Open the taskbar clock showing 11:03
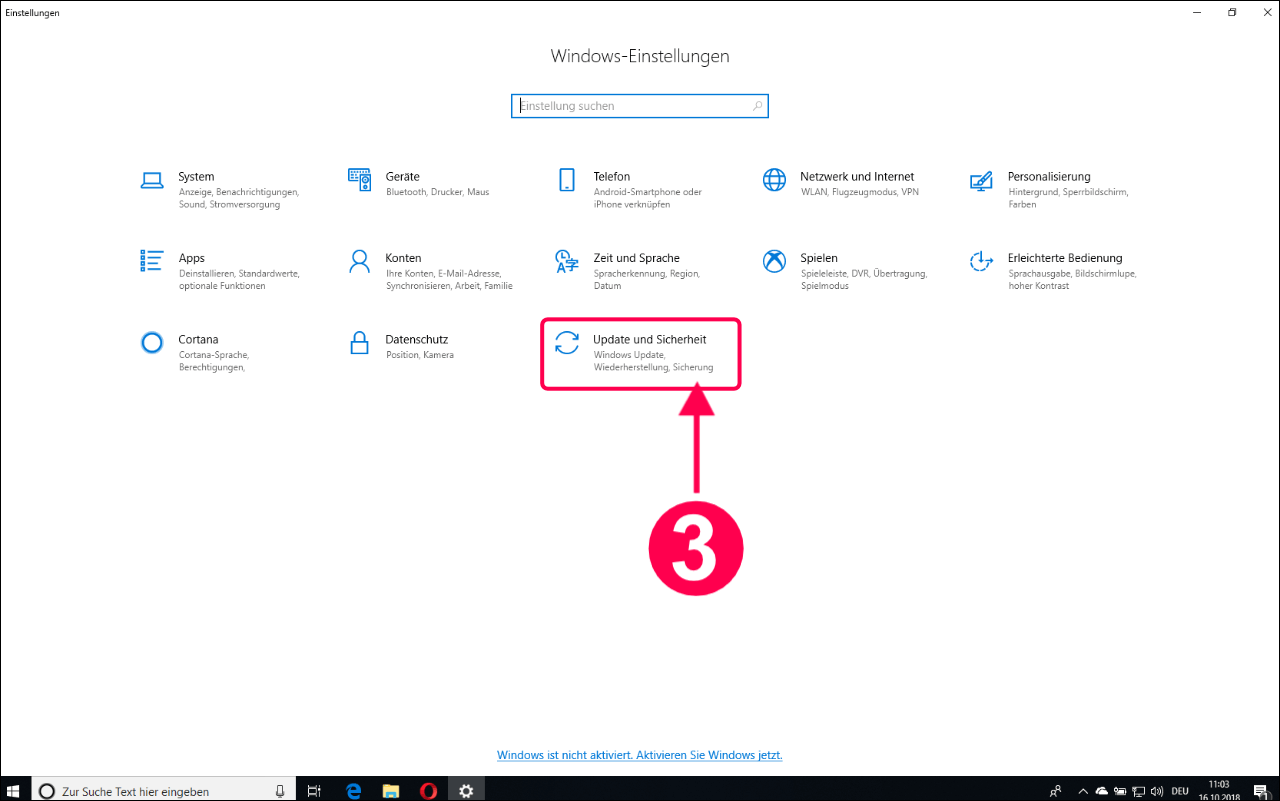This screenshot has width=1280, height=801. (1220, 790)
